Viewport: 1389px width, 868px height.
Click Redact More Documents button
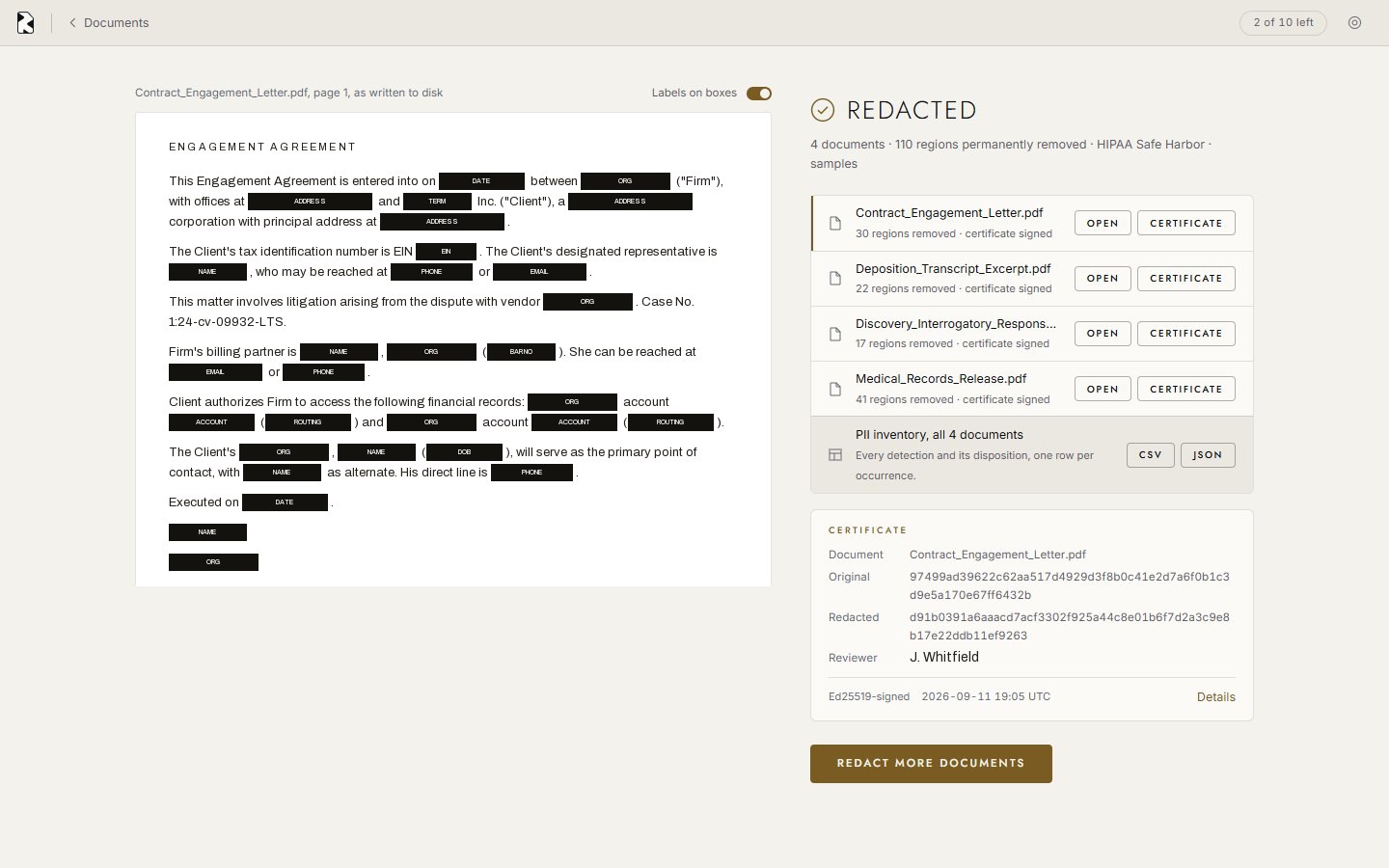(931, 764)
